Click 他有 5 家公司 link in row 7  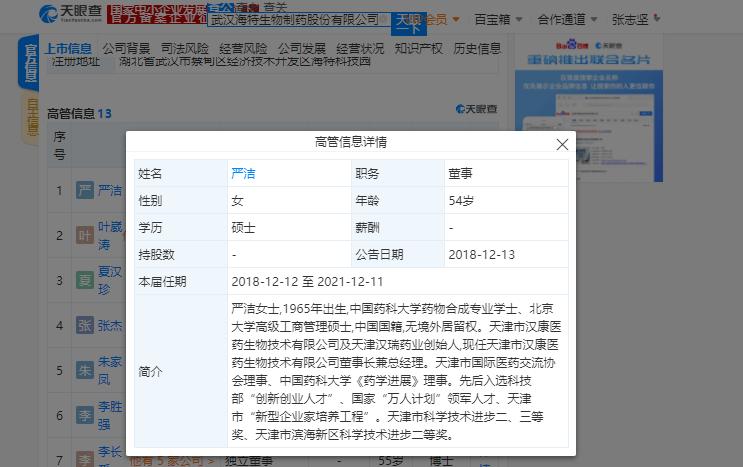point(172,460)
